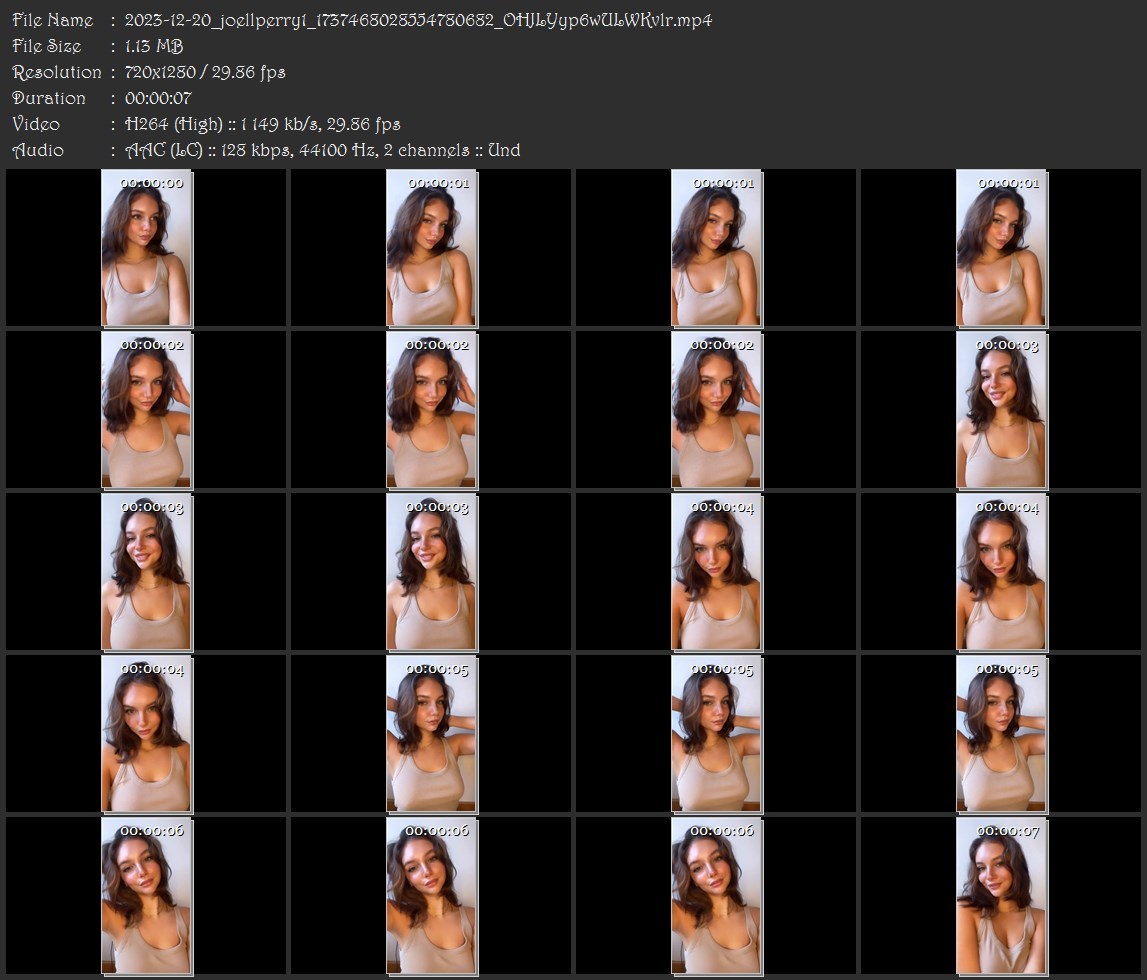
Task: Select the 'H264 (High)' video codec line
Action: click(x=263, y=124)
